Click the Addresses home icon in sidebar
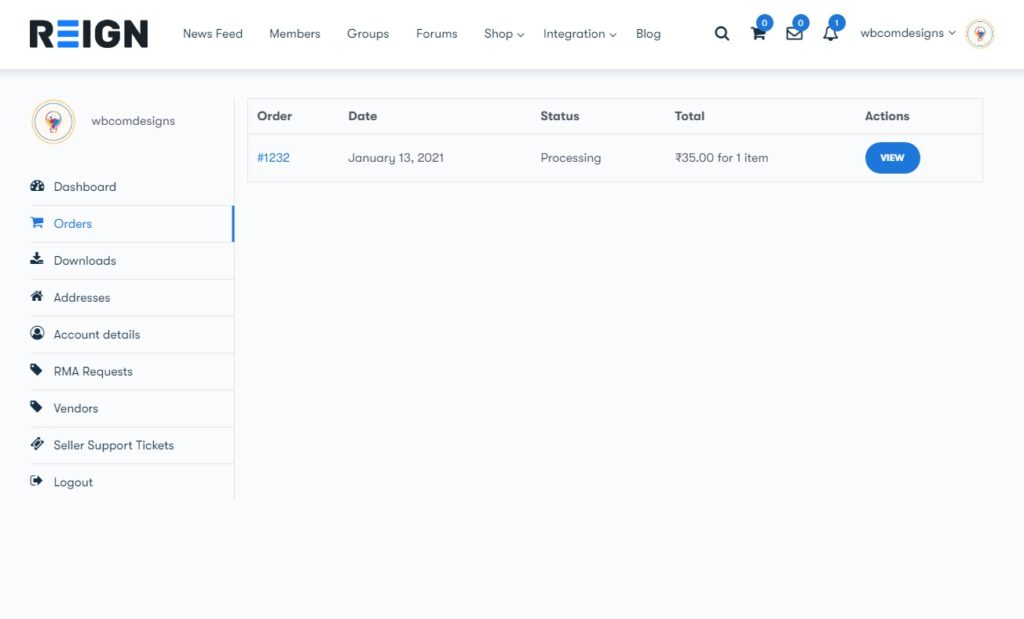This screenshot has height=619, width=1024. point(37,297)
